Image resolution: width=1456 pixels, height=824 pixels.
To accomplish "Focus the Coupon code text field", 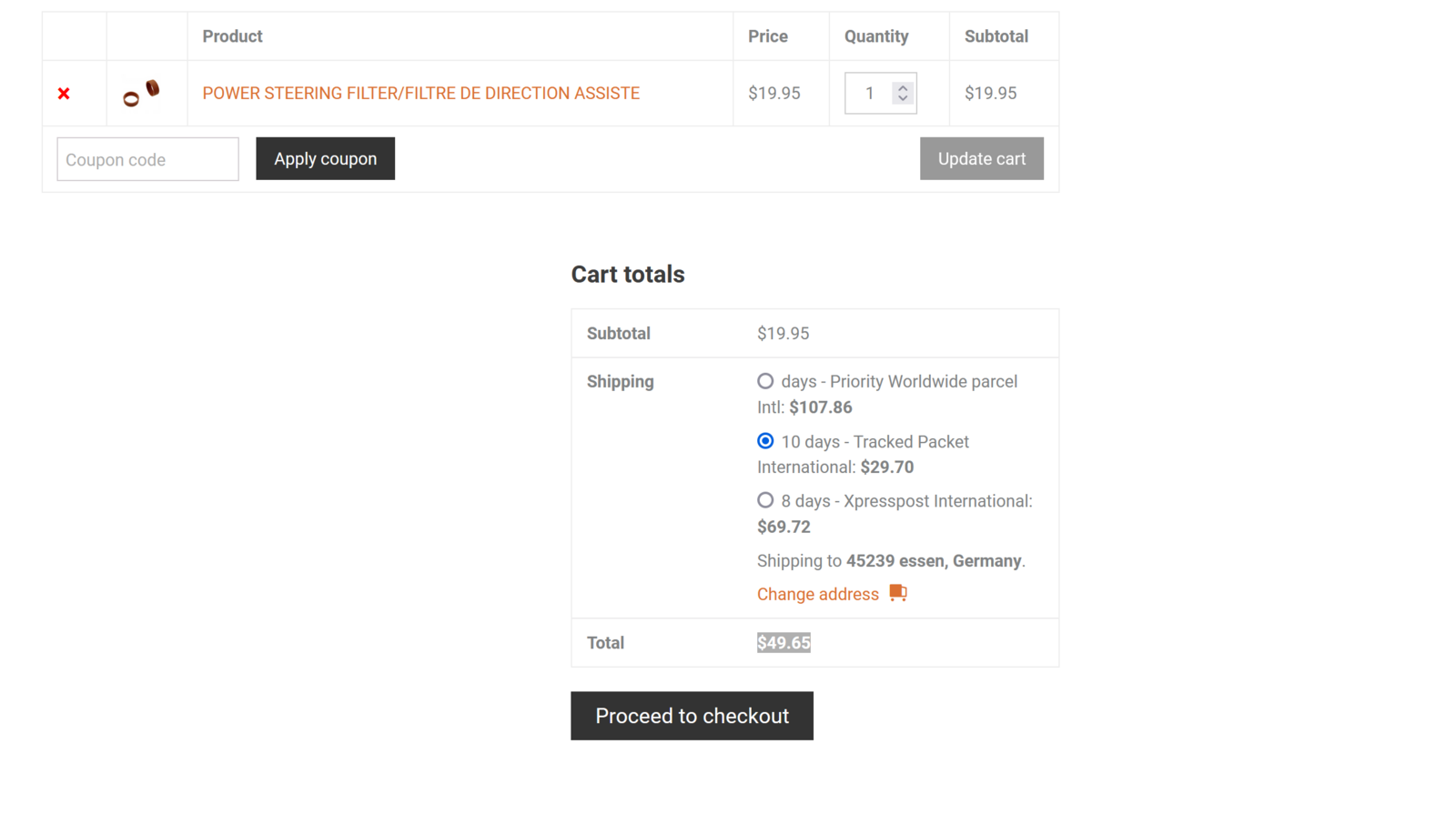I will [147, 159].
